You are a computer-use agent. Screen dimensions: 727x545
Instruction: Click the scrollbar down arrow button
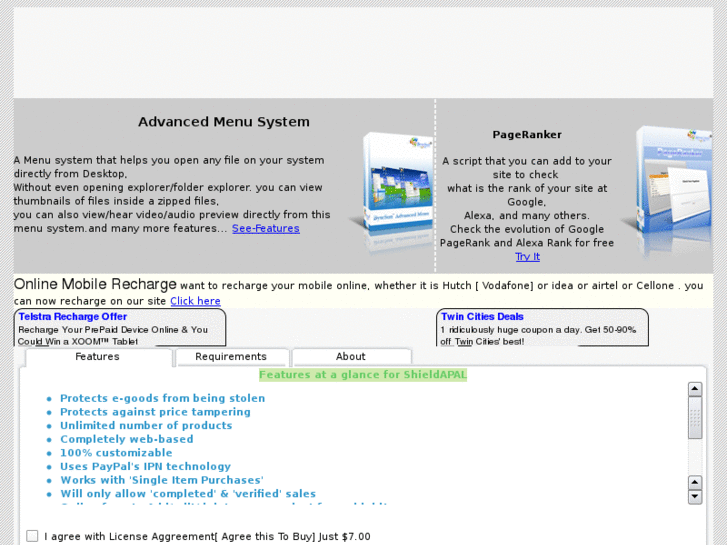coord(695,497)
